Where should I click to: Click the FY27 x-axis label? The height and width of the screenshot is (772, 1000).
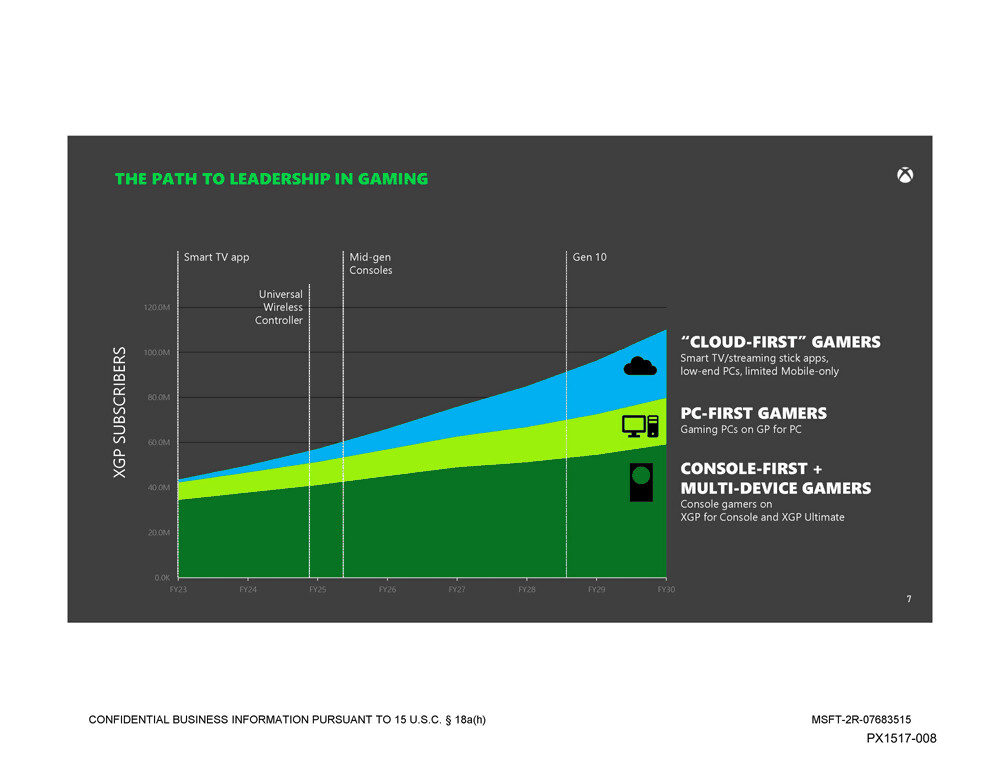pyautogui.click(x=457, y=590)
